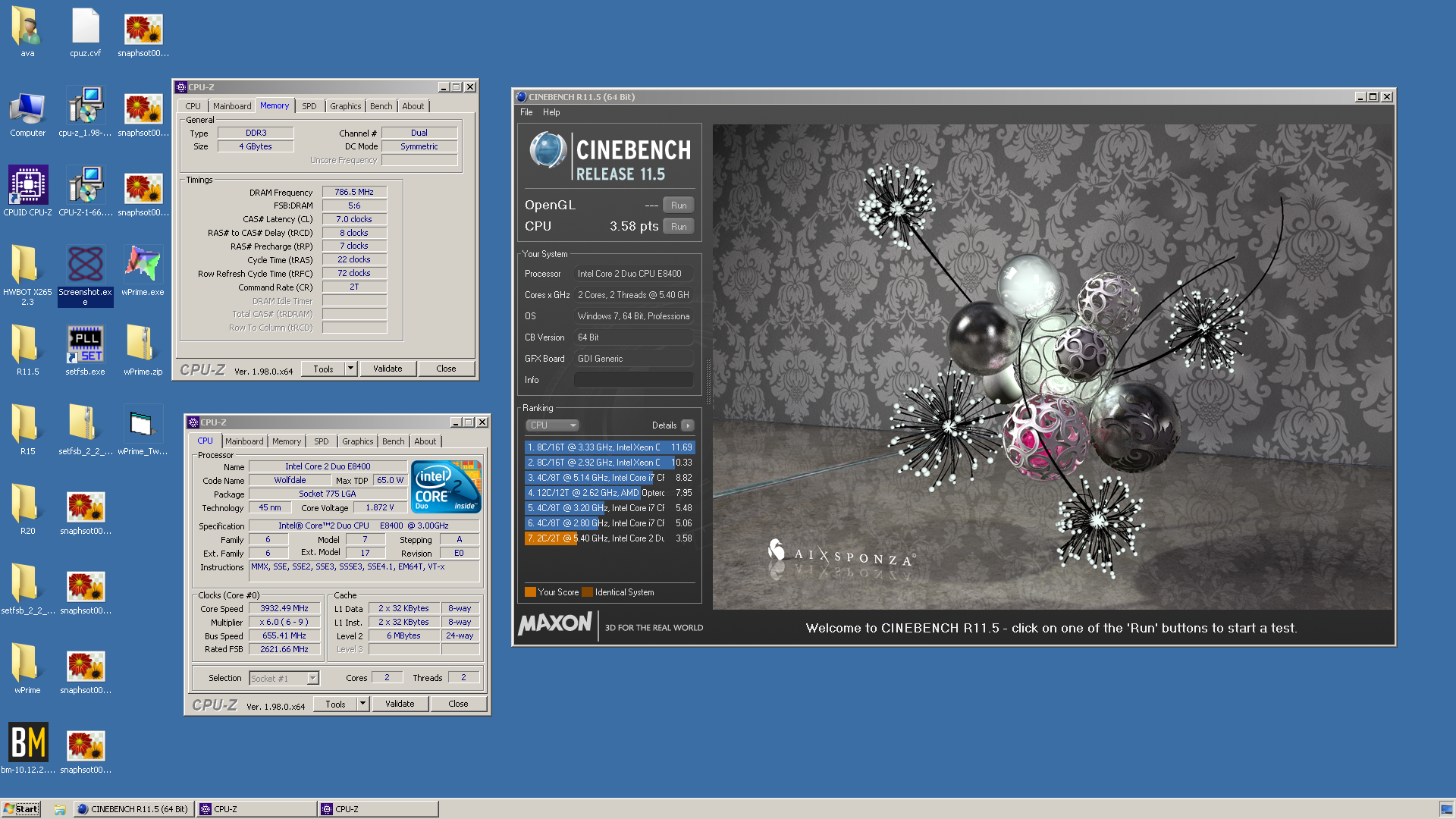
Task: Switch to CINEBENCH R11.5 taskbar button
Action: [133, 809]
